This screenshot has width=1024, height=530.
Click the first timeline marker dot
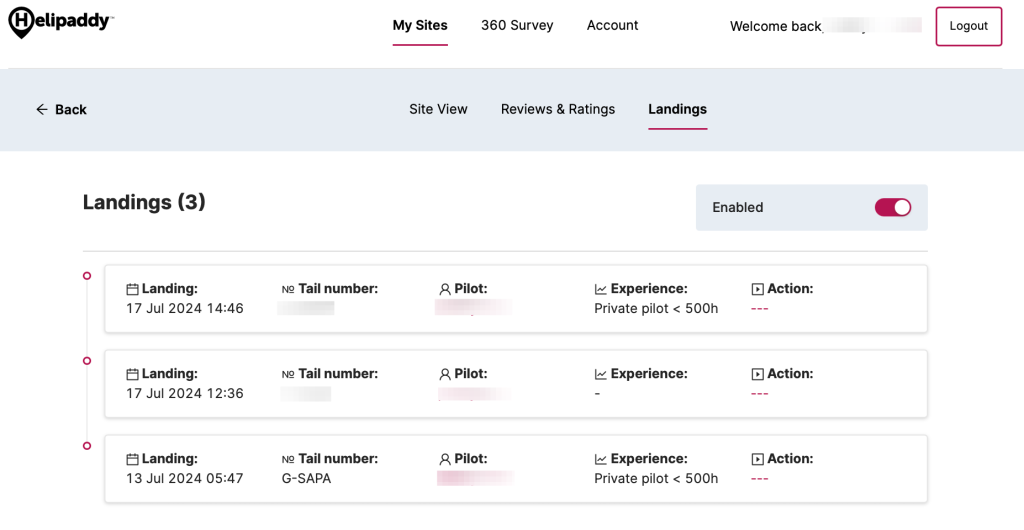[x=87, y=275]
